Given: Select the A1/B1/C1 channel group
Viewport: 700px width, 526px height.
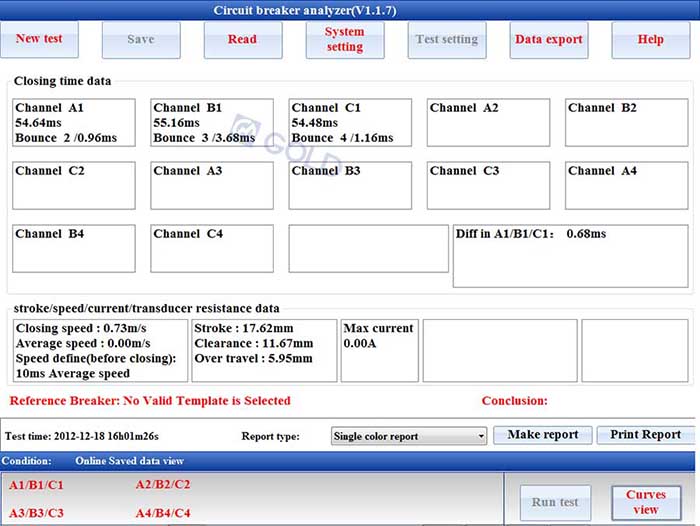Looking at the screenshot, I should point(37,485).
